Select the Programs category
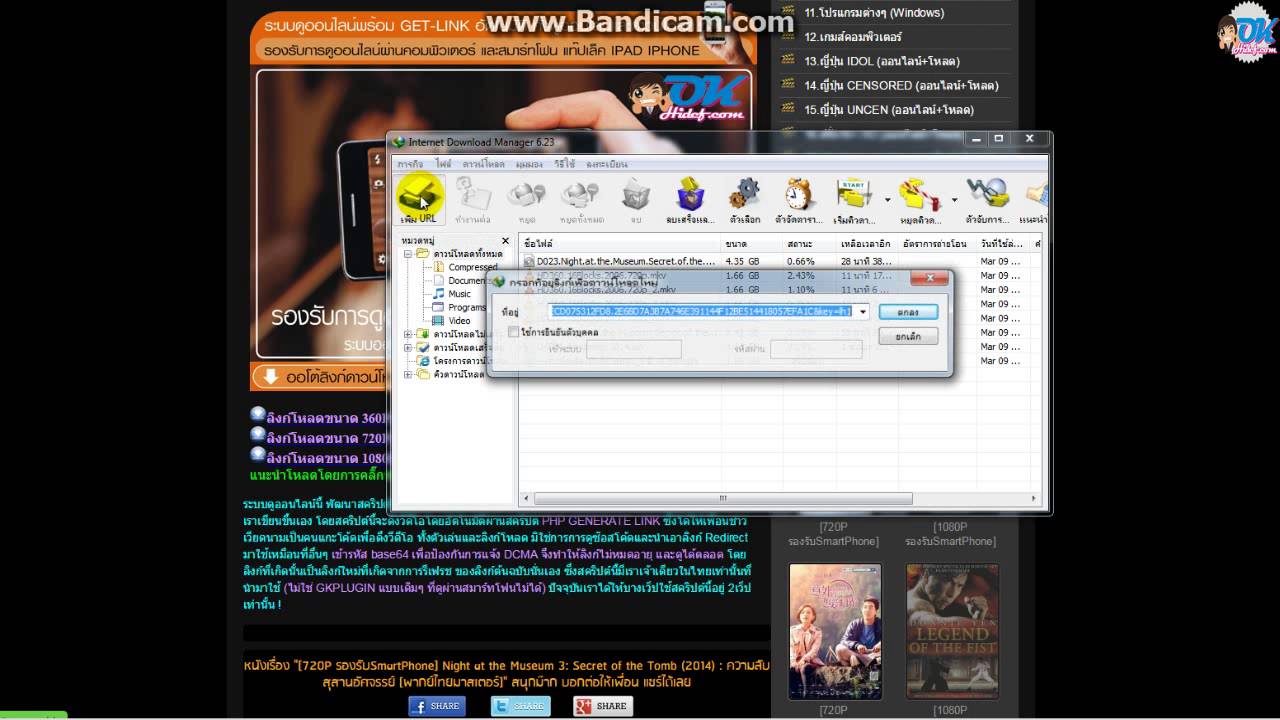 (467, 308)
